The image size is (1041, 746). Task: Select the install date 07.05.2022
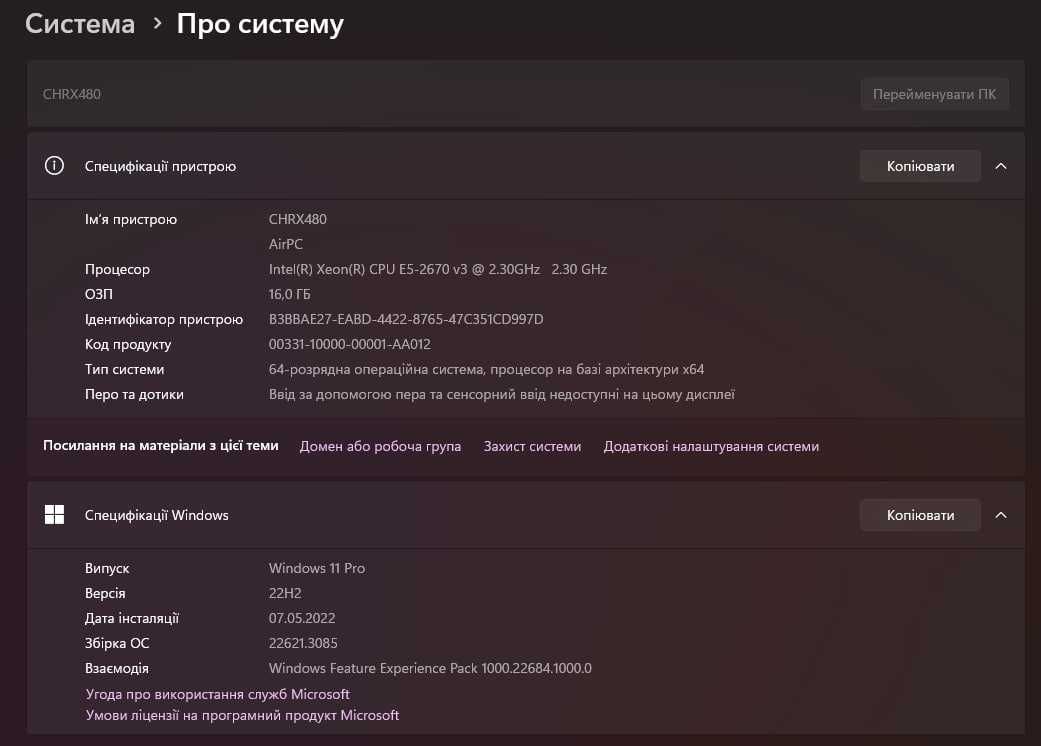pyautogui.click(x=301, y=619)
